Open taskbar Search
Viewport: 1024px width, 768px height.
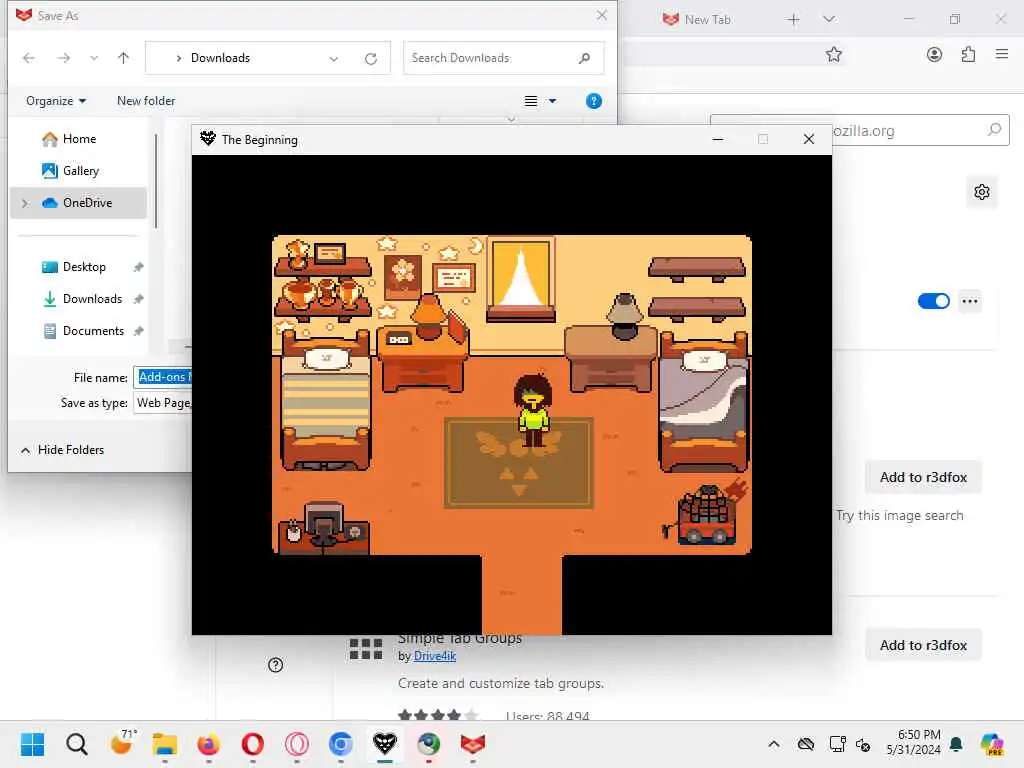coord(76,744)
